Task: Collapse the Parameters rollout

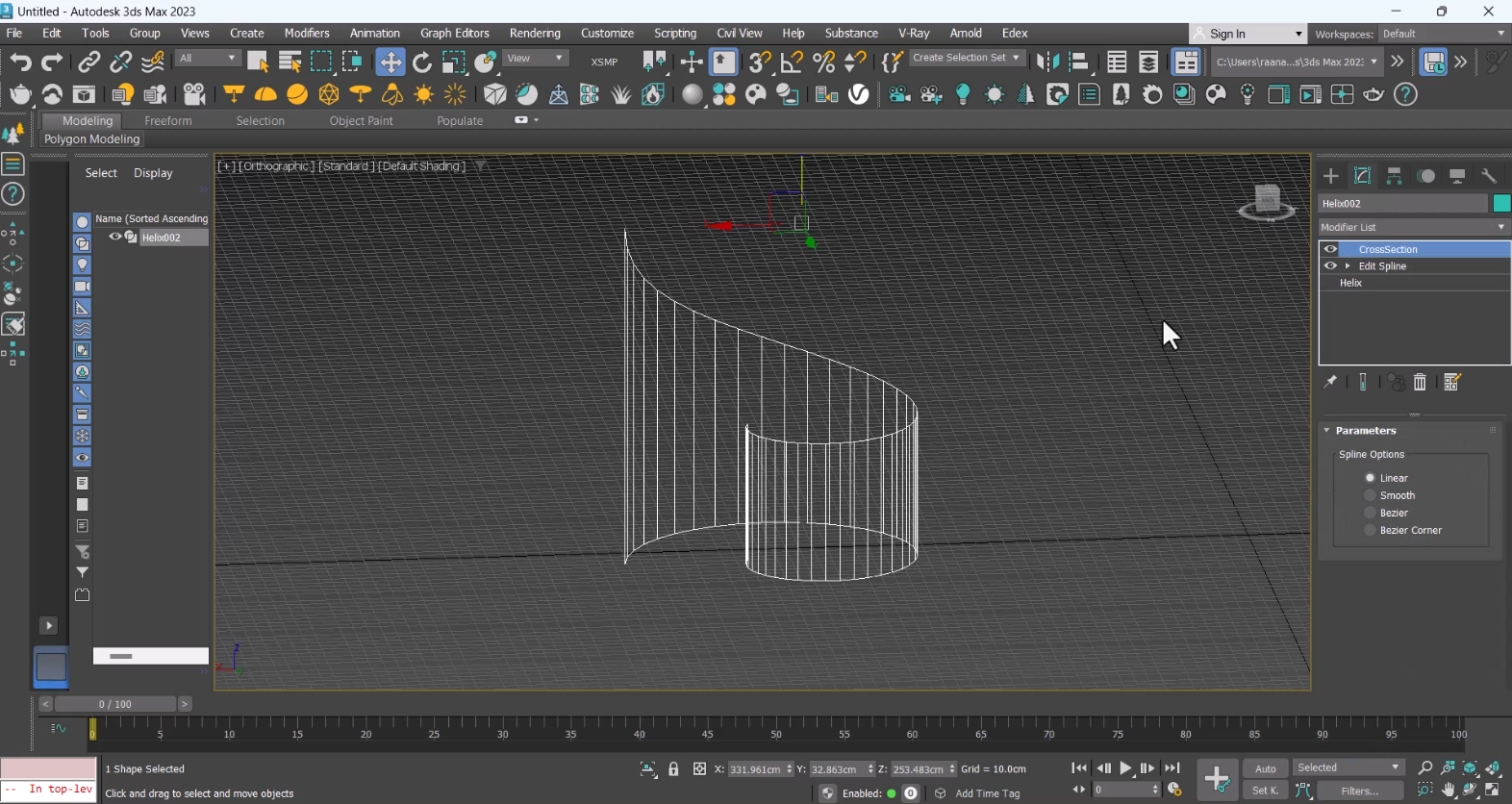Action: [x=1327, y=431]
